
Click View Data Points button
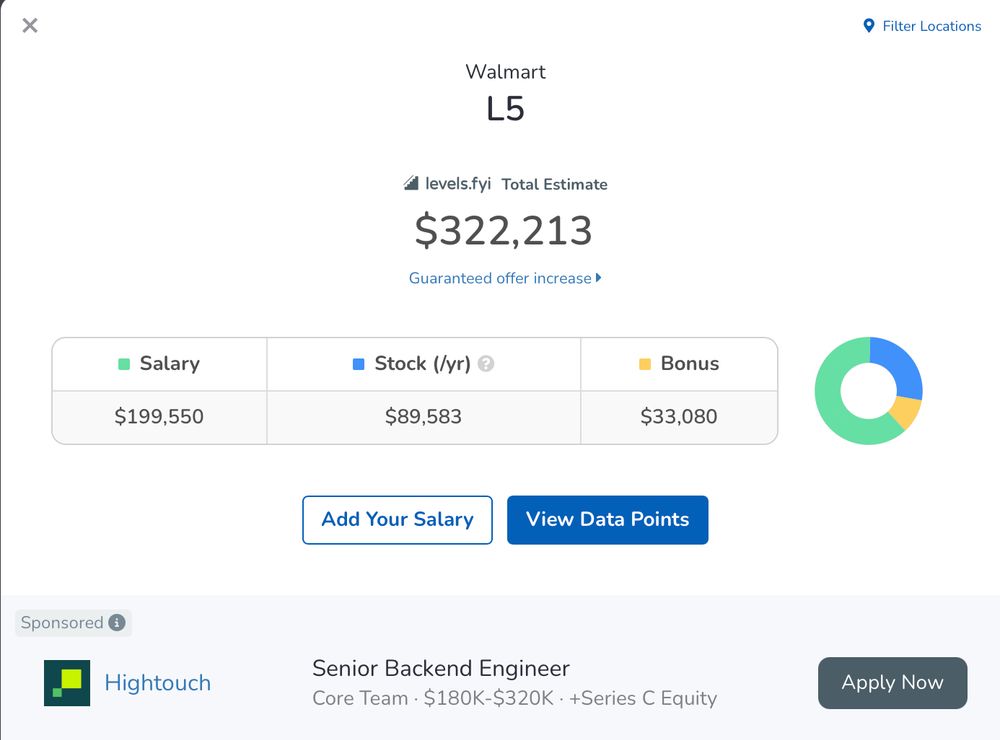pyautogui.click(x=607, y=520)
